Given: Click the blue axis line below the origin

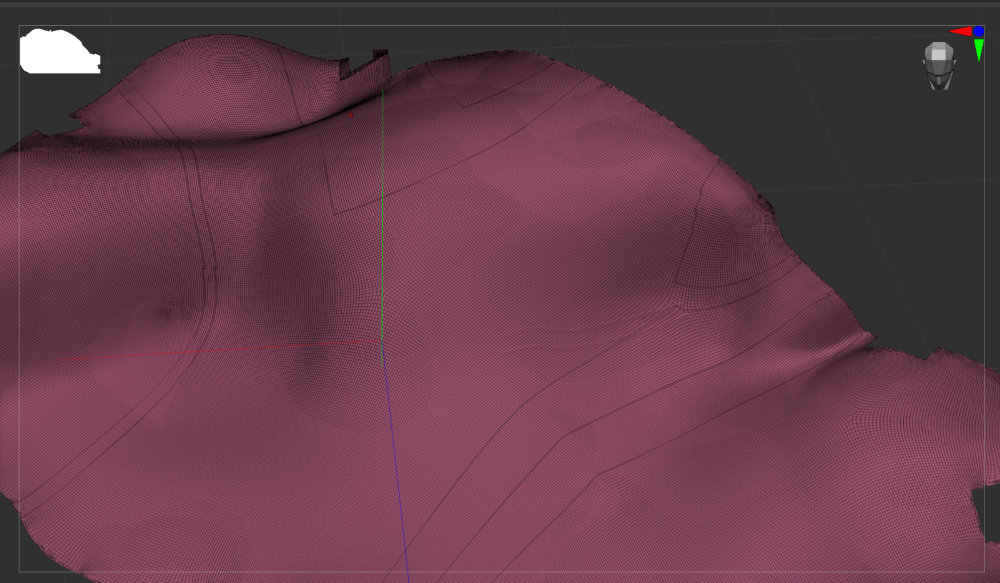Looking at the screenshot, I should 395,460.
